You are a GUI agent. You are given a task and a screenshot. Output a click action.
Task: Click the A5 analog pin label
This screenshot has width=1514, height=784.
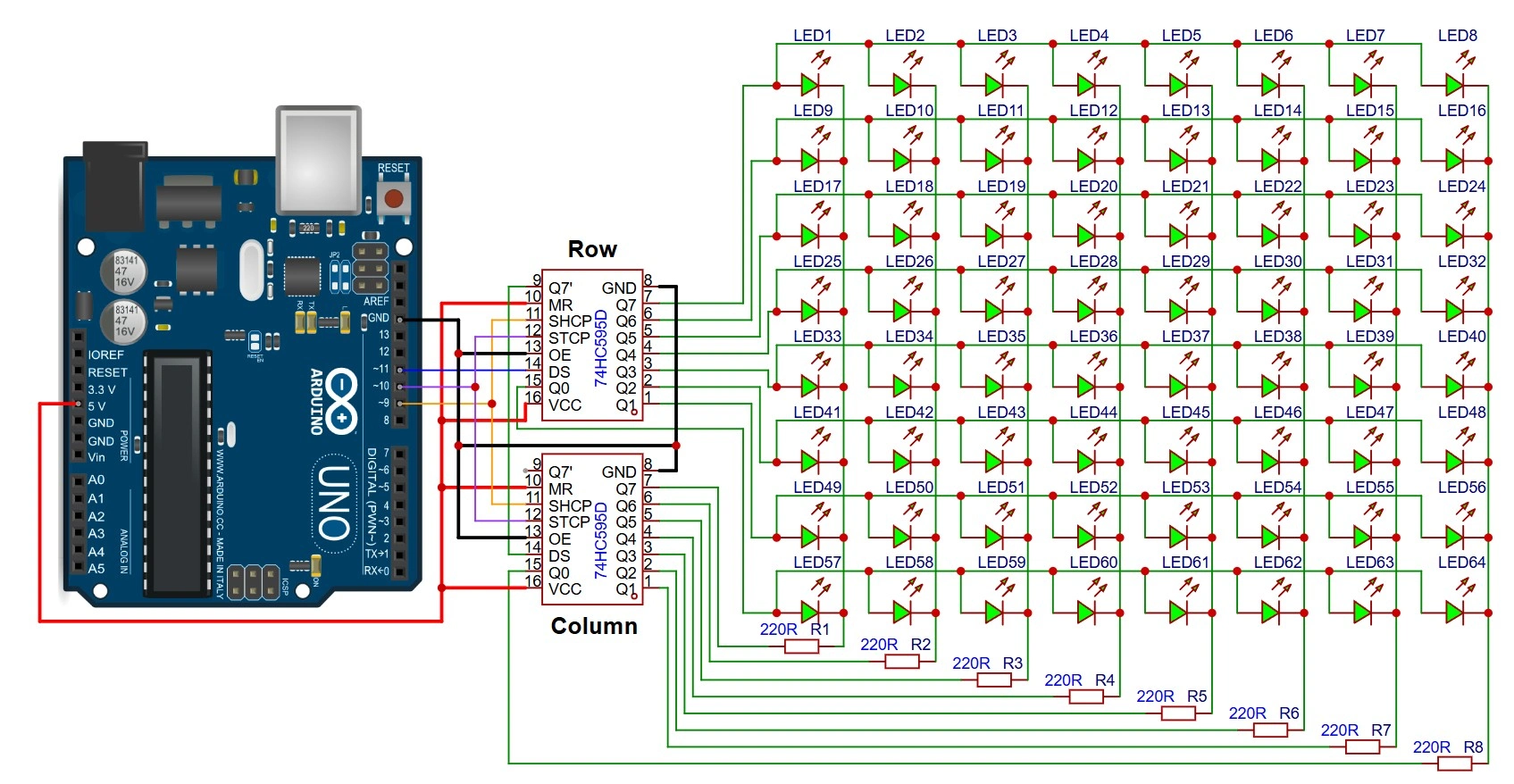(96, 568)
